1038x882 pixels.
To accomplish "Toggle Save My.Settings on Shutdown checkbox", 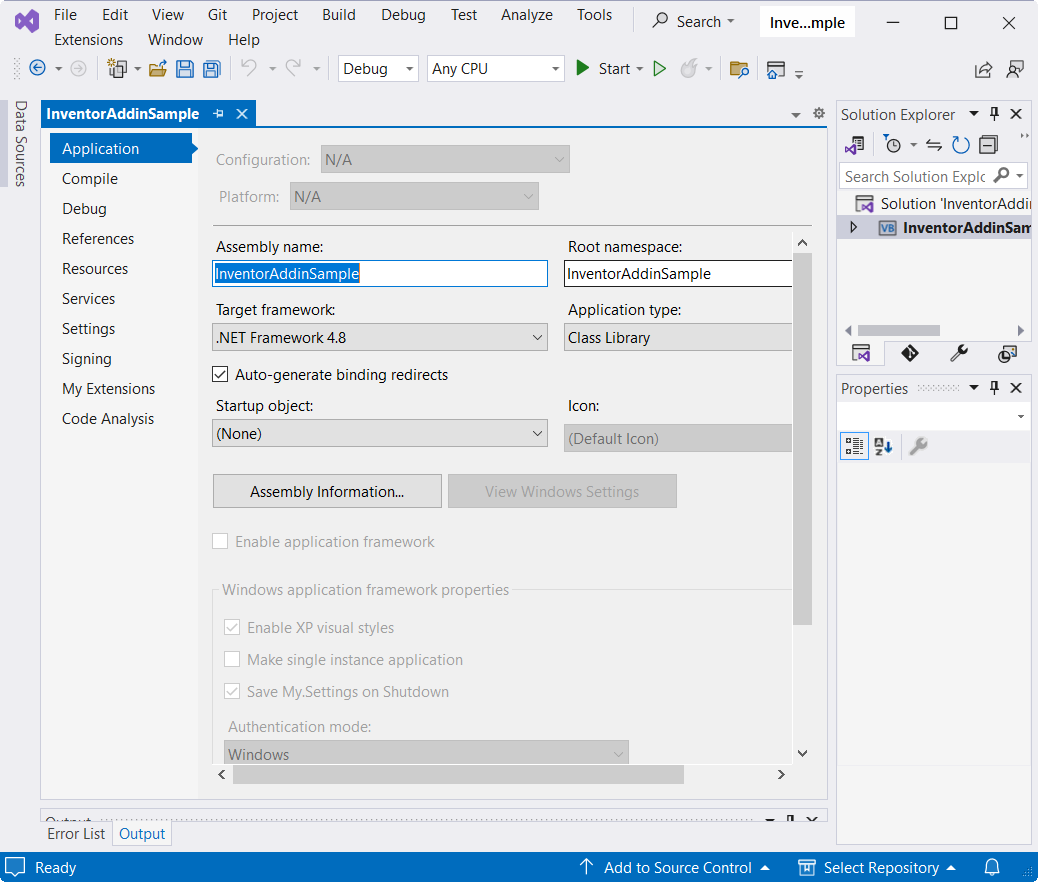I will point(232,691).
